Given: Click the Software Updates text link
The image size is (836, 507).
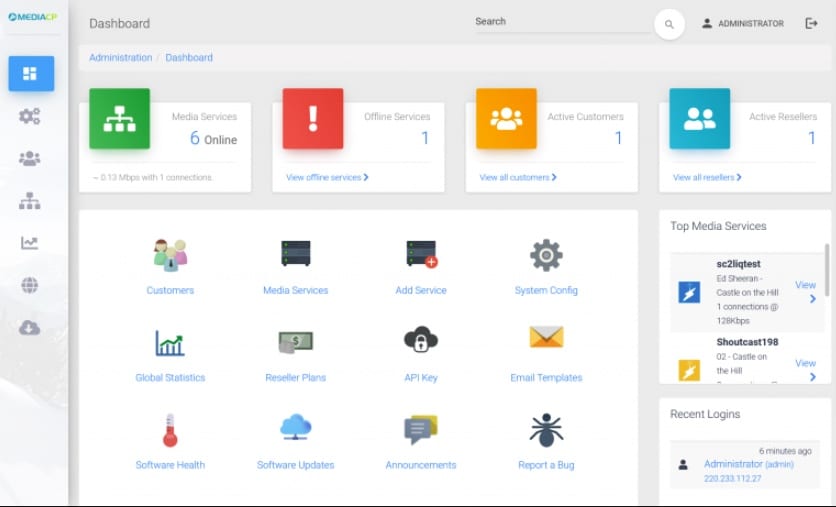Looking at the screenshot, I should click(x=295, y=465).
